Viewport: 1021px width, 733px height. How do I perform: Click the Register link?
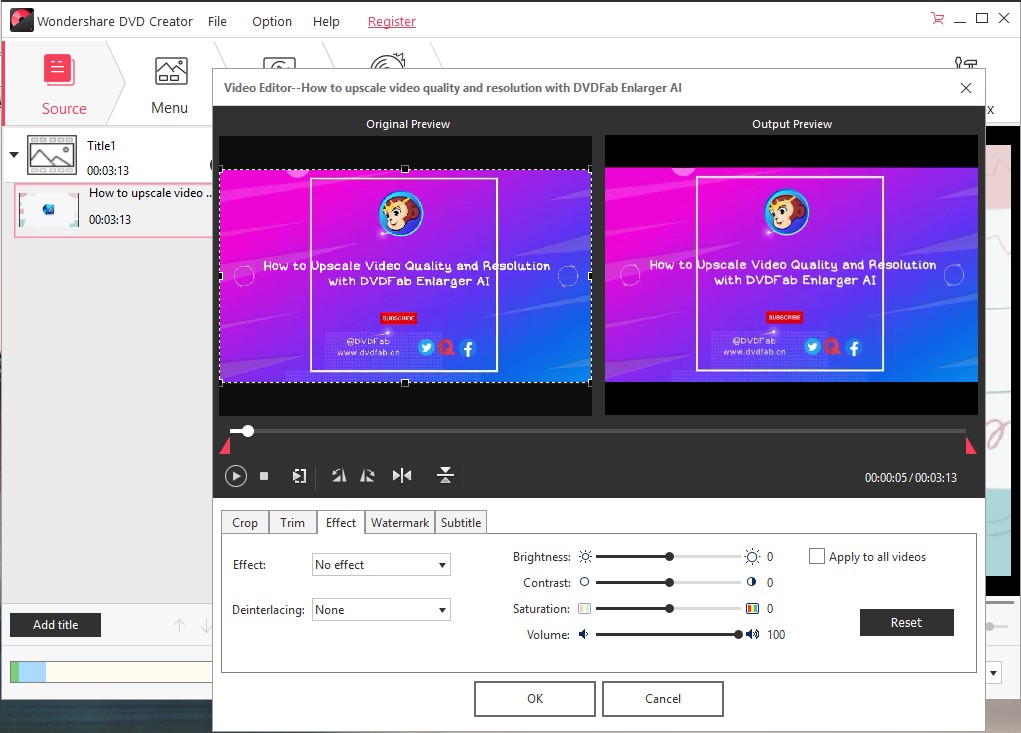(x=391, y=21)
